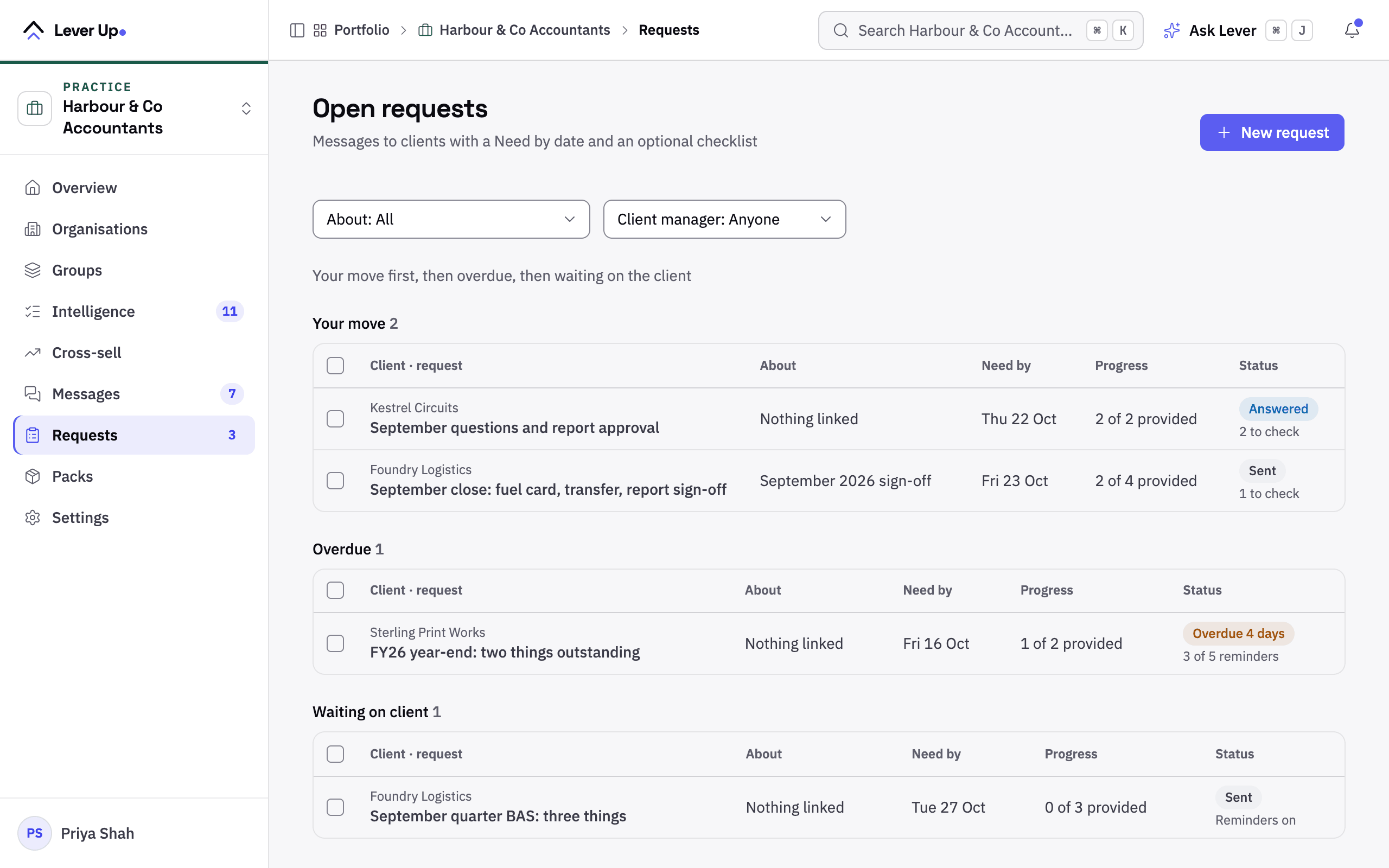Select all in Waiting on client table
Image resolution: width=1389 pixels, height=868 pixels.
335,754
